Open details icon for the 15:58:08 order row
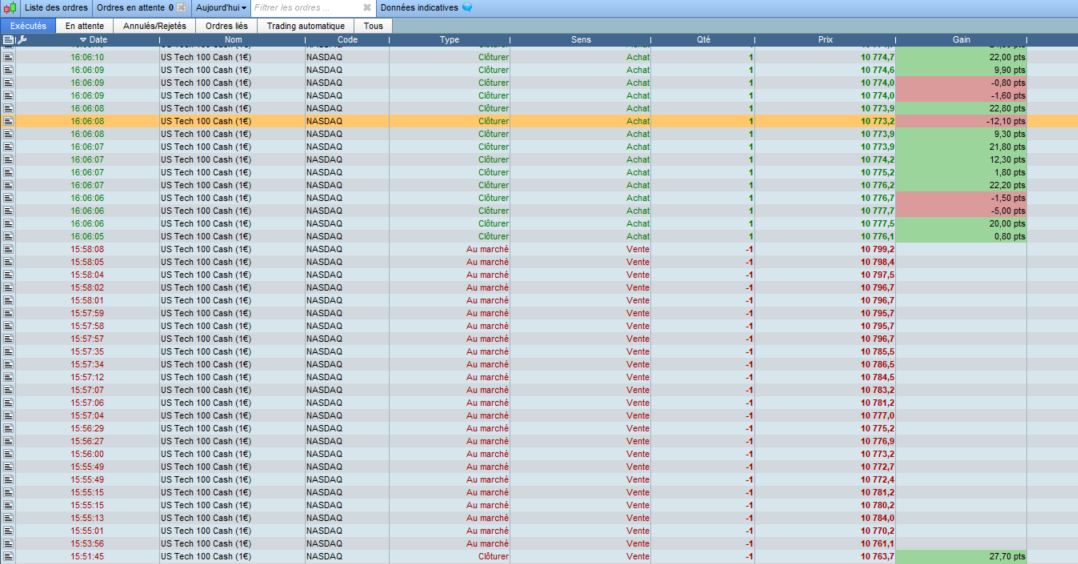 pyautogui.click(x=8, y=249)
